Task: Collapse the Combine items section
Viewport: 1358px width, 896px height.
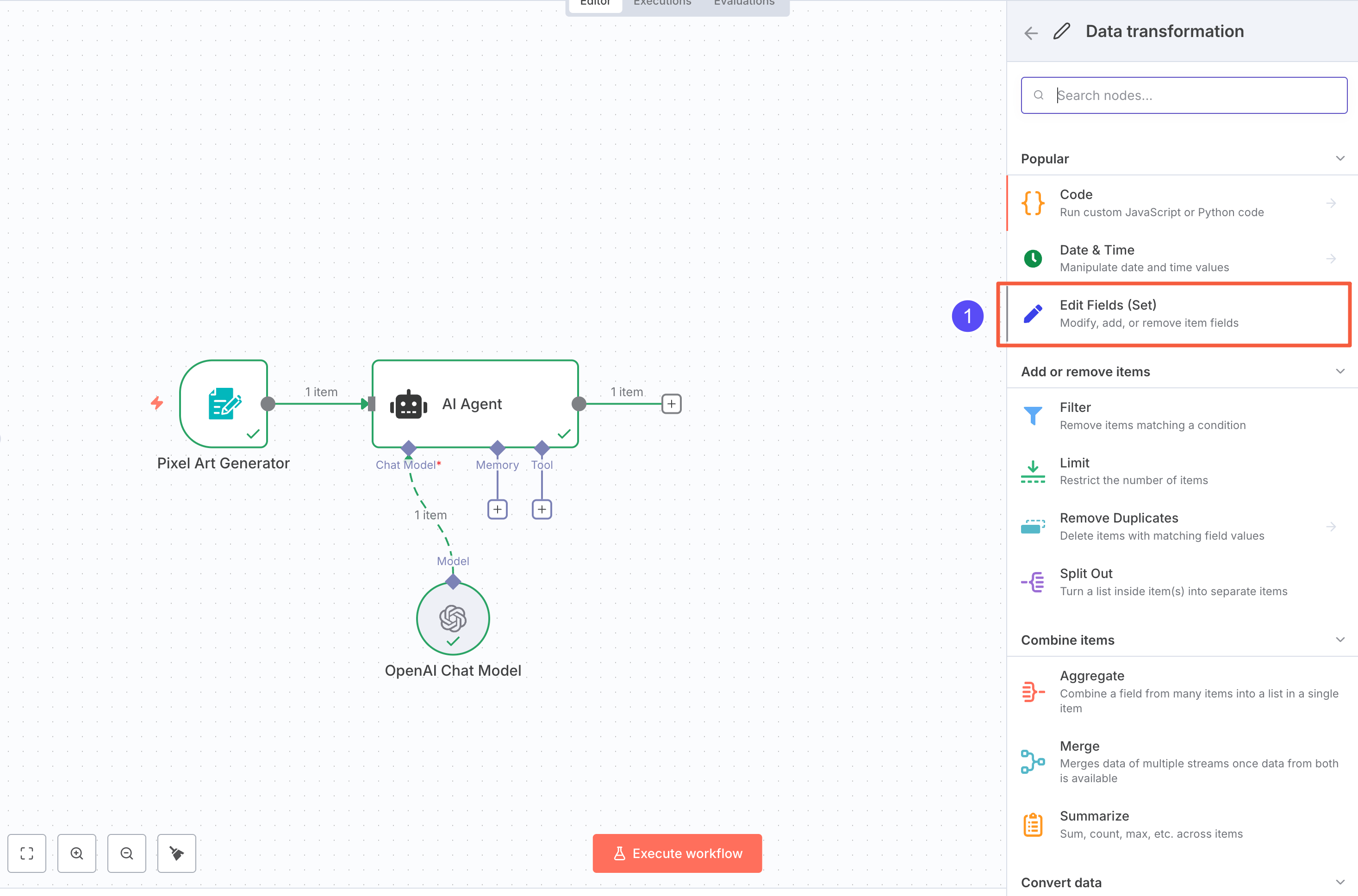Action: tap(1340, 640)
